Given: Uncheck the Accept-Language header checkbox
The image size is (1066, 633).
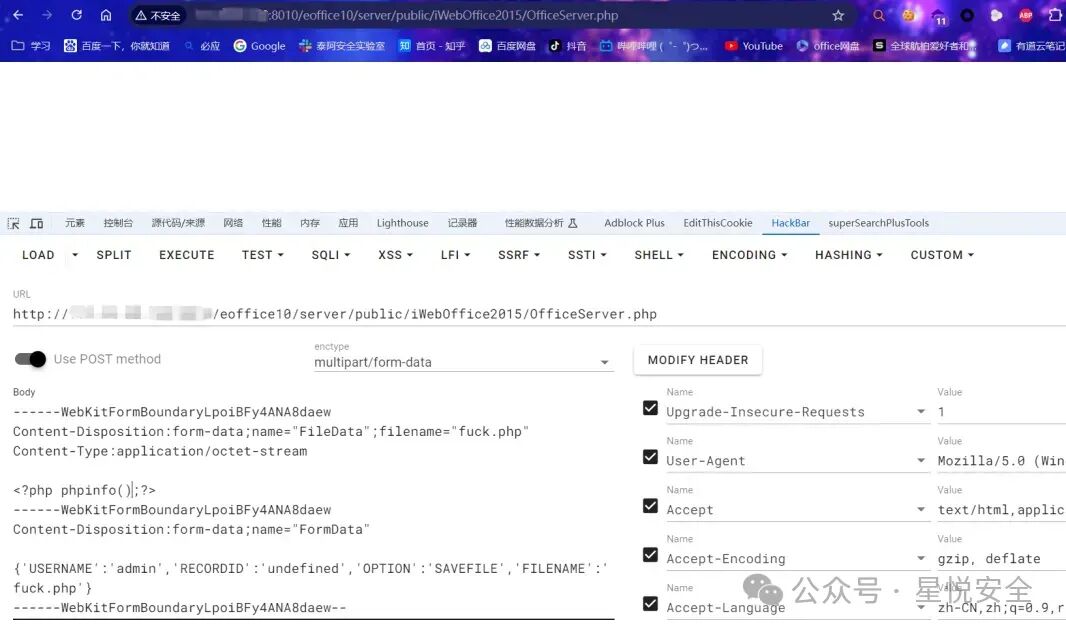Looking at the screenshot, I should (650, 604).
